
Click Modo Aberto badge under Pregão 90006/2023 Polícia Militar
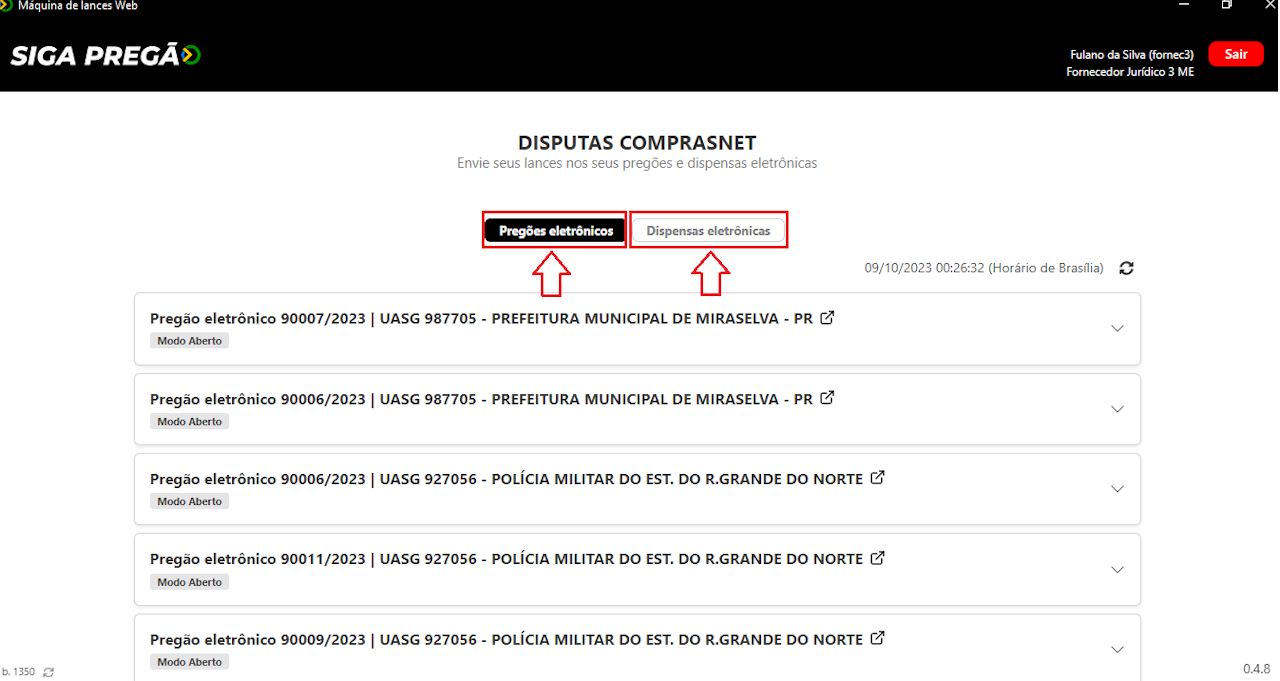coord(190,501)
